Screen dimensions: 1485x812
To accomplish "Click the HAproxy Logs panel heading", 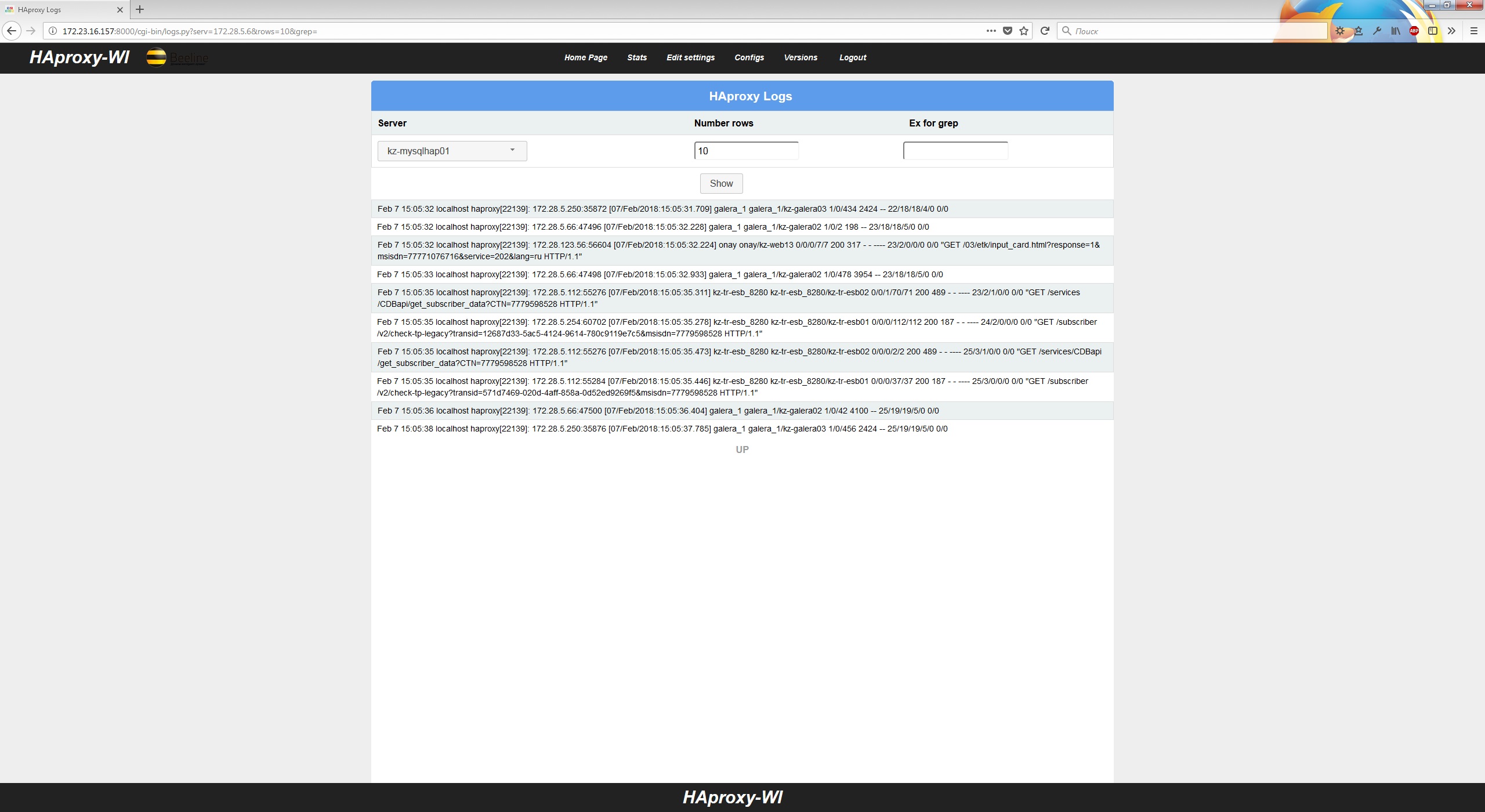I will (x=750, y=96).
